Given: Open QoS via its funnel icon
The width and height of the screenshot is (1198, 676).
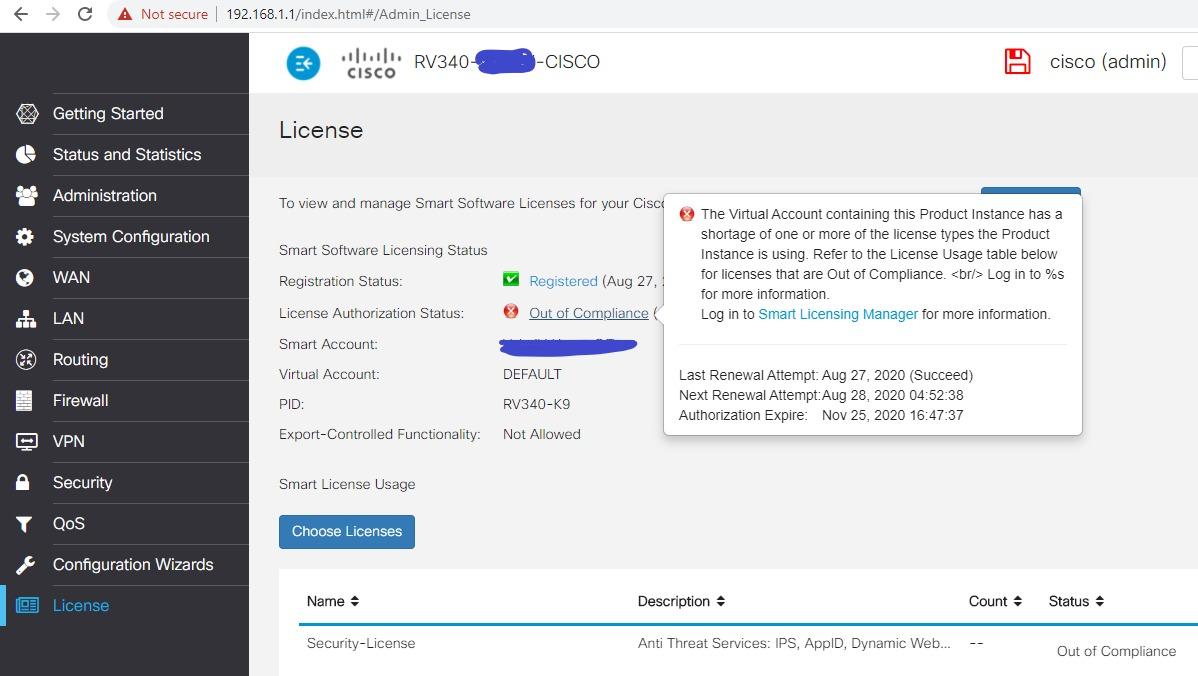Looking at the screenshot, I should (27, 523).
